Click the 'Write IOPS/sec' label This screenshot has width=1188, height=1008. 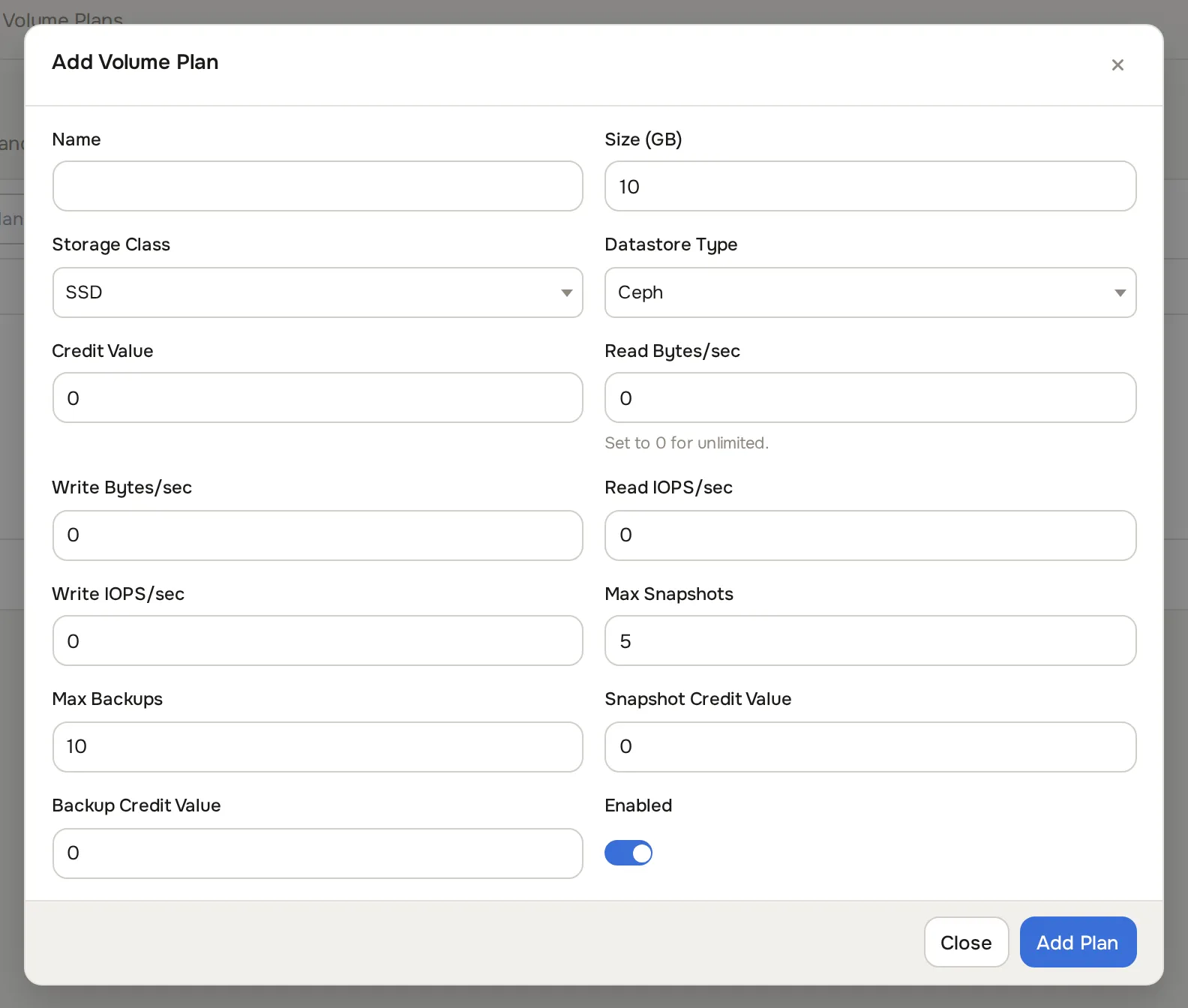point(118,594)
